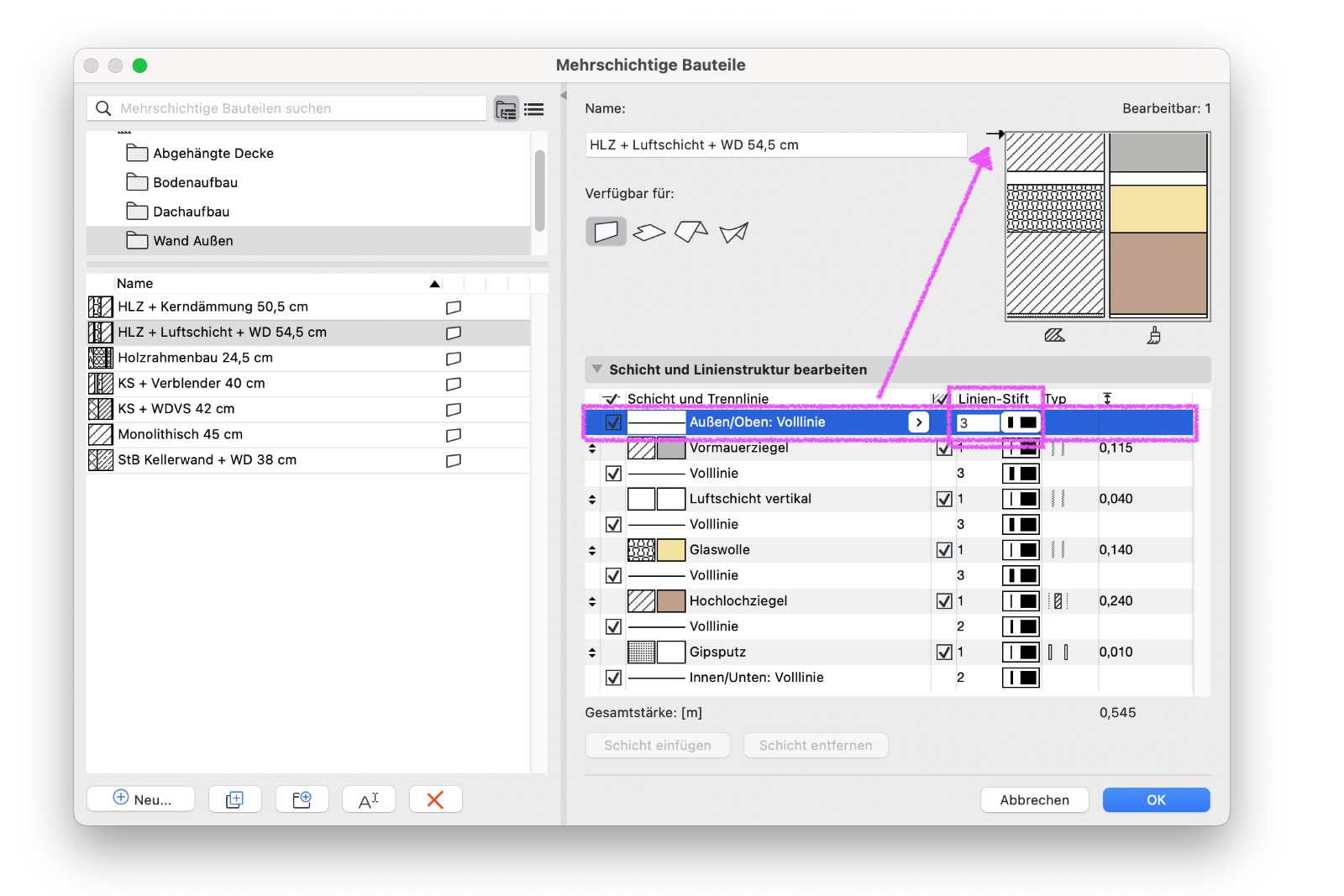Image resolution: width=1344 pixels, height=896 pixels.
Task: Open the Vormauerziegel hatch pattern popup
Action: point(642,448)
